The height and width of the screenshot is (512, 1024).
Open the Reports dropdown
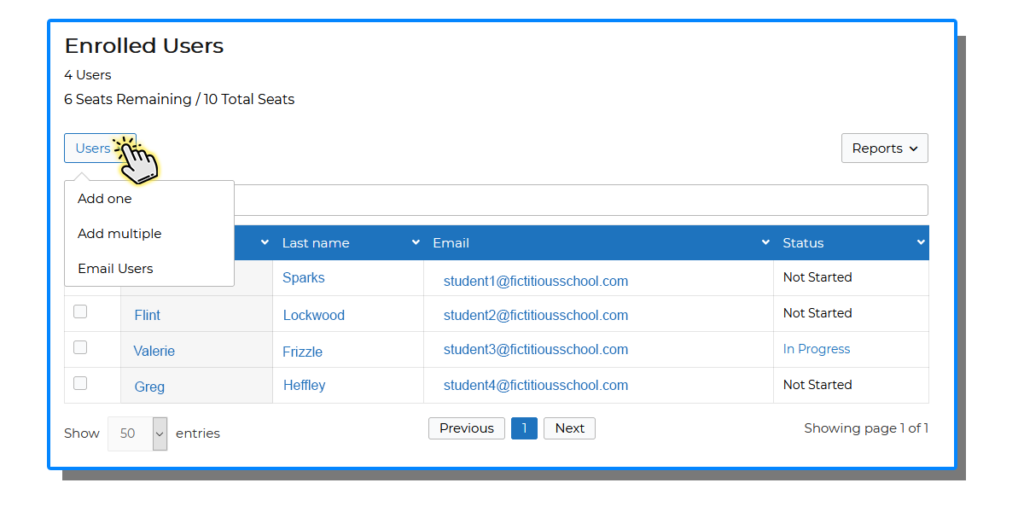point(884,148)
